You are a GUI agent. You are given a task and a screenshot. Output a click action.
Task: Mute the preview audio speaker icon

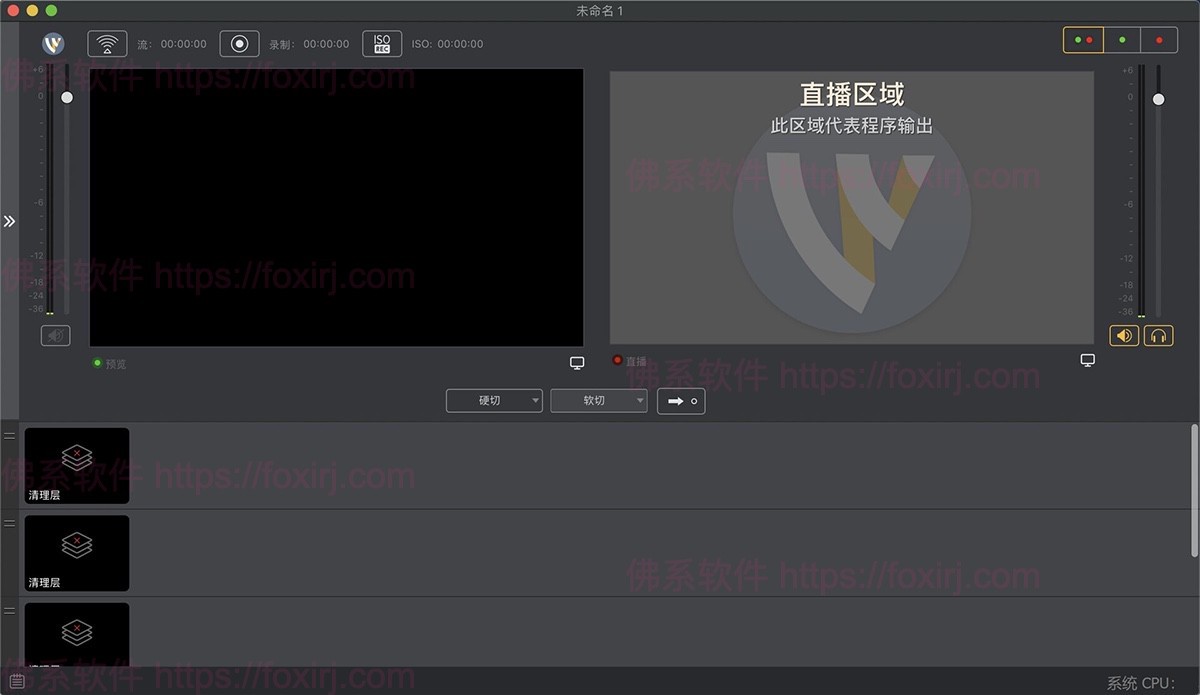pos(55,335)
